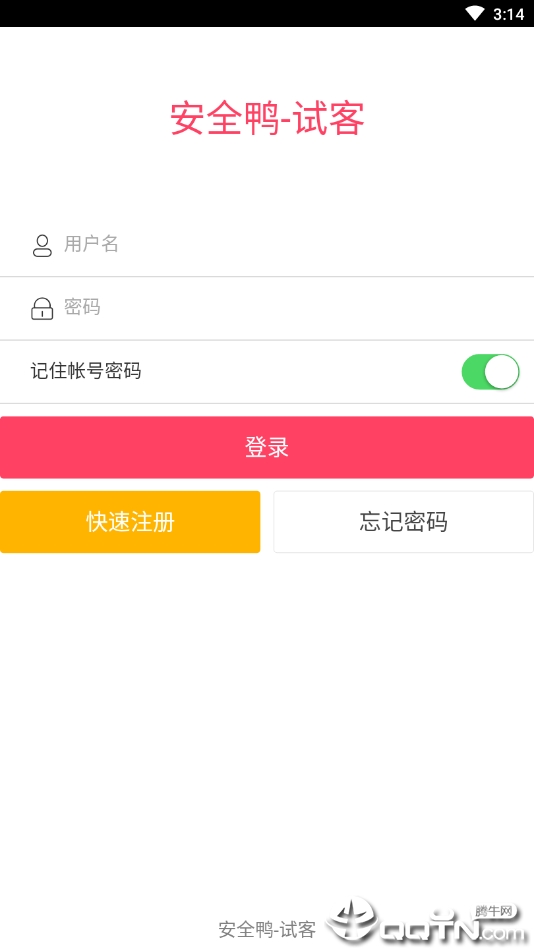Tap the pink 安全鸭-试客 title heading
This screenshot has height=949, width=534.
coord(267,119)
